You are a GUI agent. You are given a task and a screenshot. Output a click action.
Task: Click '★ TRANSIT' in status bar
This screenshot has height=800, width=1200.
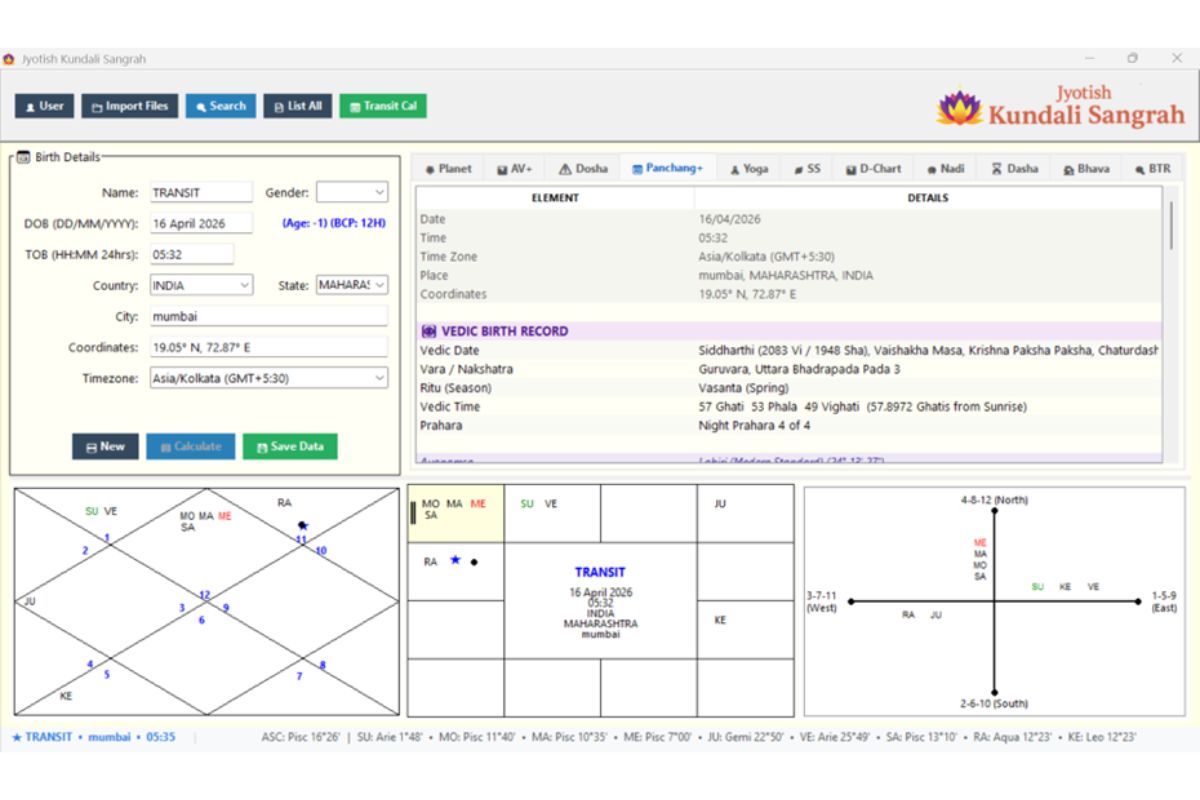point(41,737)
